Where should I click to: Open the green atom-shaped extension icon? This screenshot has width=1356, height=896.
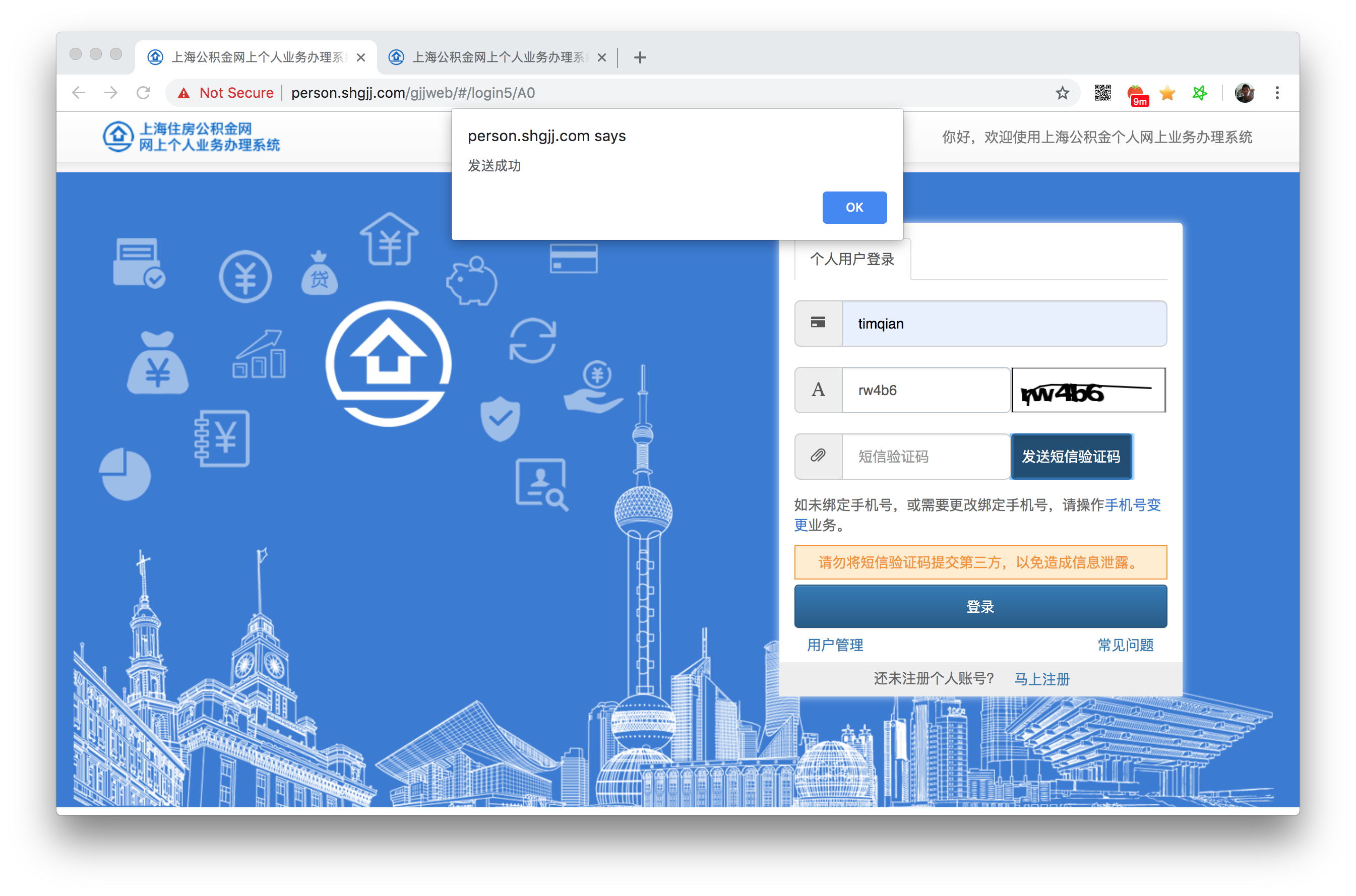tap(1199, 93)
